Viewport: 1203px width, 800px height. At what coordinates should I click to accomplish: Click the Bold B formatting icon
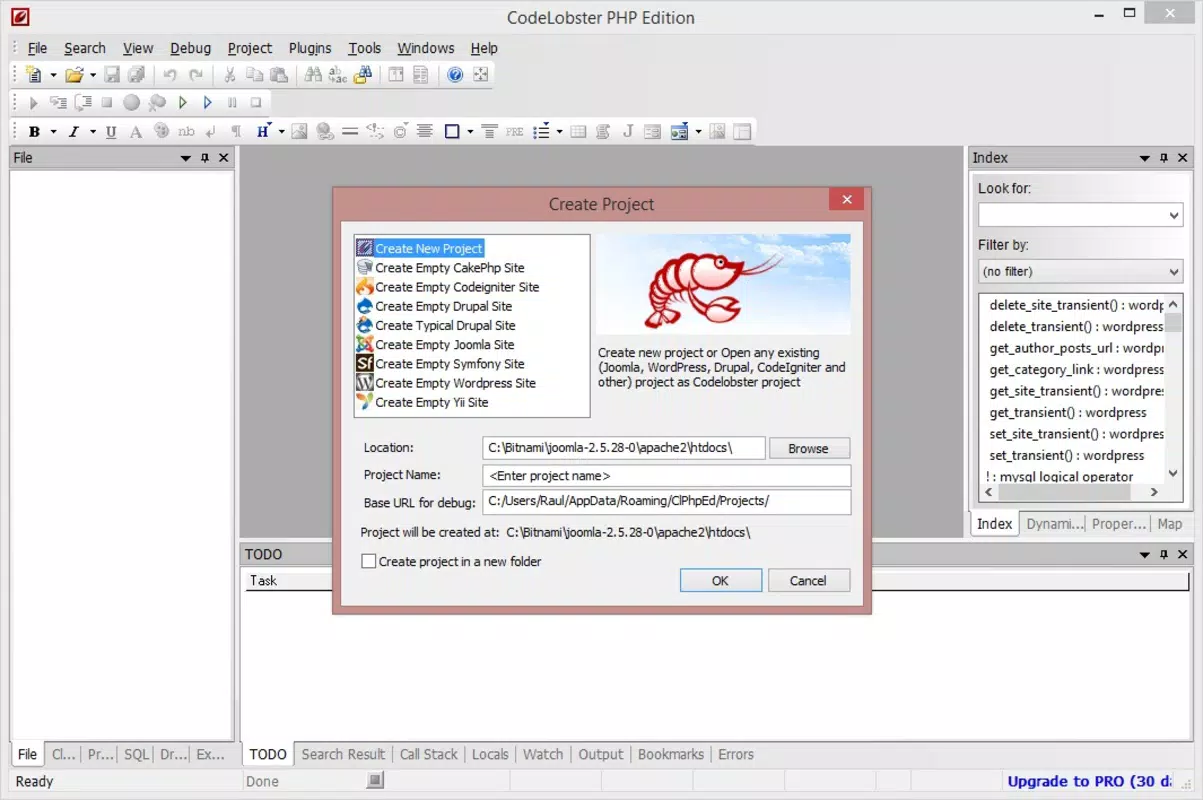coord(34,131)
